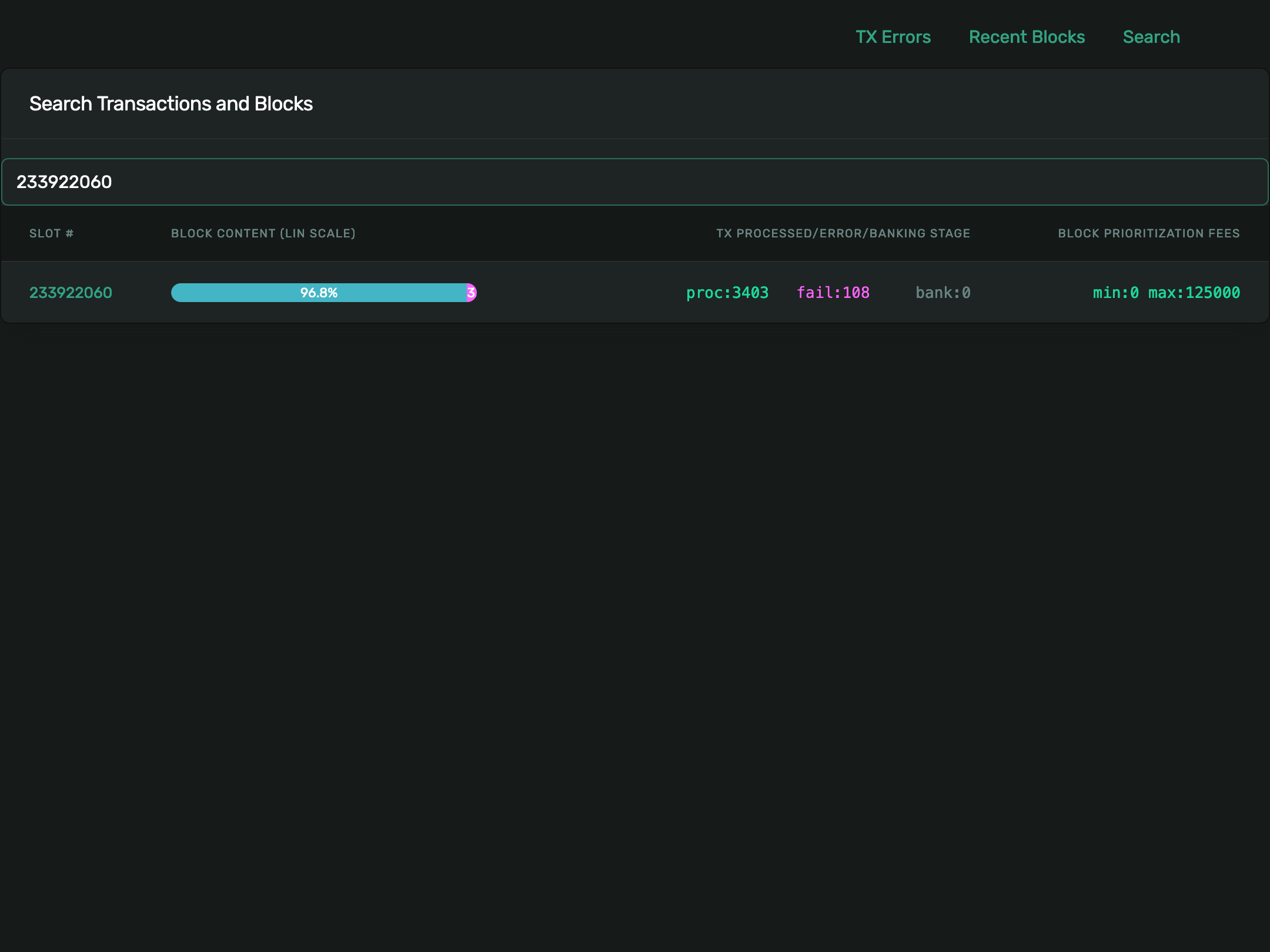Select the proc:3403 value
1270x952 pixels.
[x=727, y=293]
